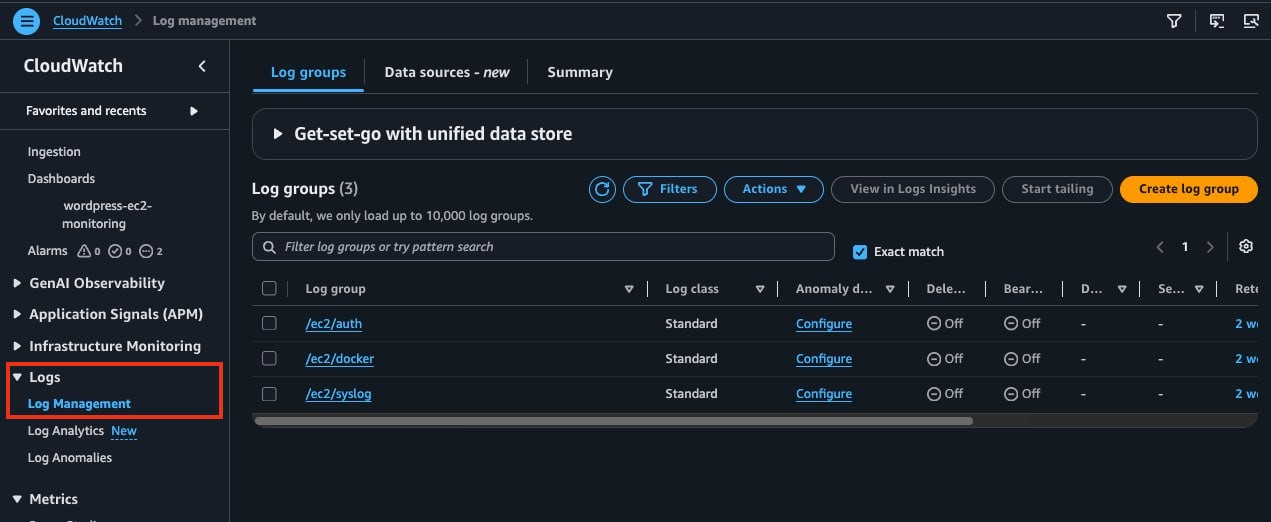The width and height of the screenshot is (1271, 522).
Task: Go to next page arrow
Action: [x=1210, y=247]
